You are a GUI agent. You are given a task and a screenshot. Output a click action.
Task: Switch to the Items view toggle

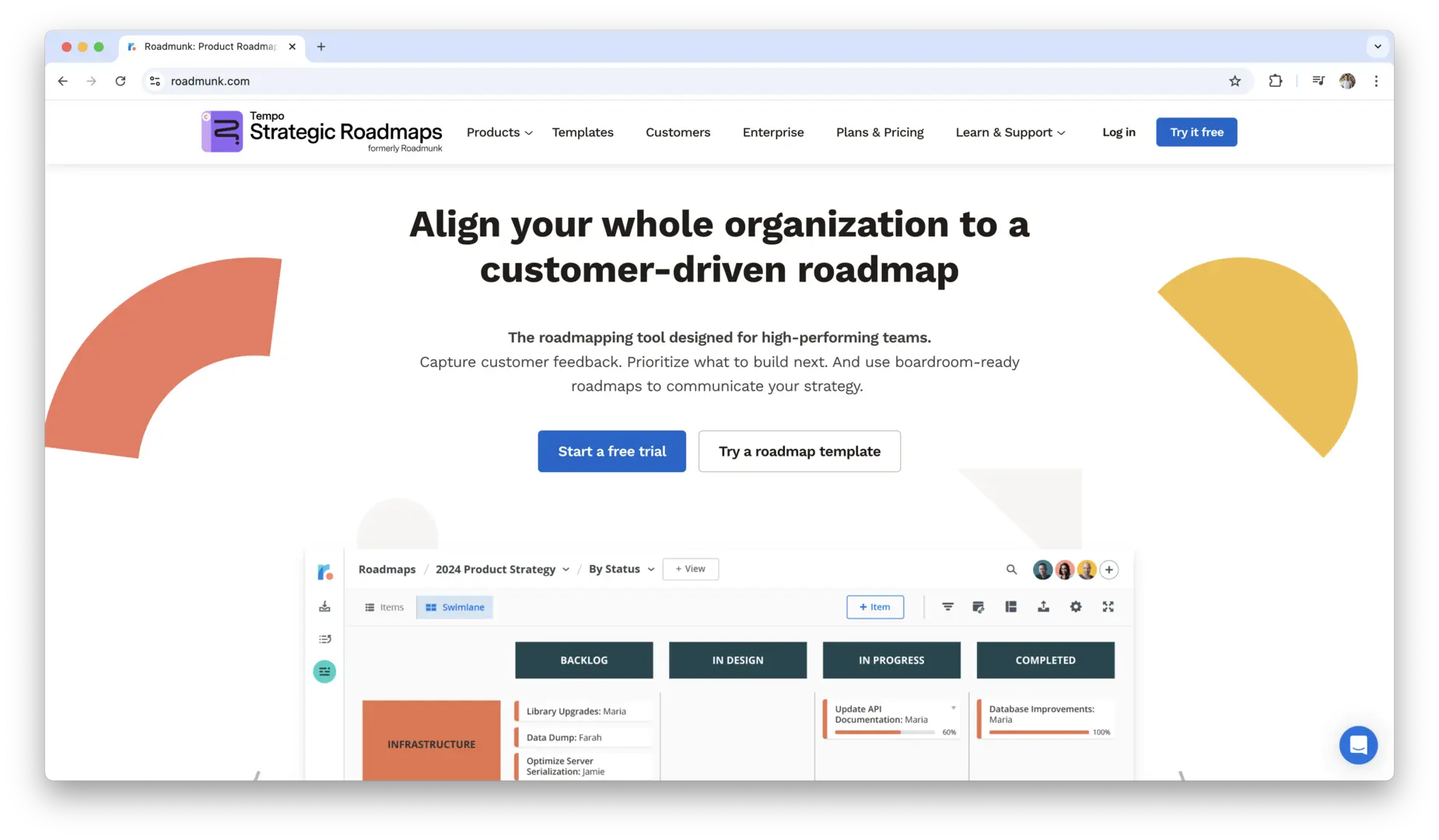(385, 607)
